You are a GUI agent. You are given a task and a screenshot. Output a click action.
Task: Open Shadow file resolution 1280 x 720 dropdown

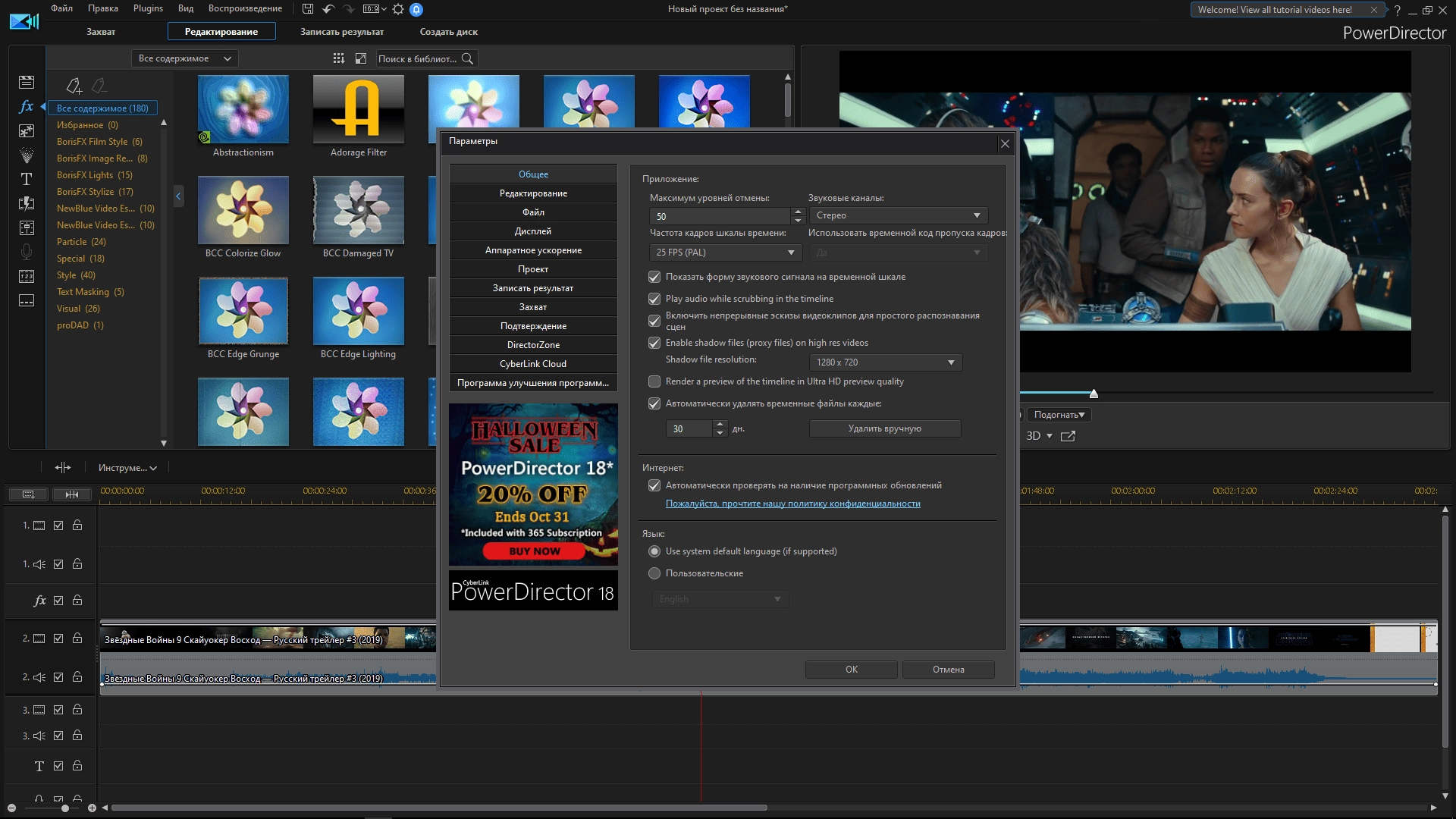[885, 362]
